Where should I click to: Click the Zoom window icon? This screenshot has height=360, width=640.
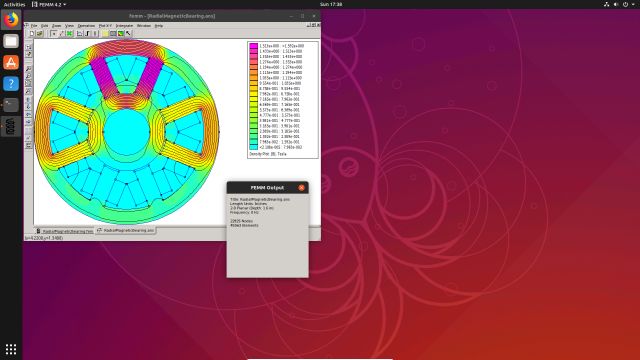pos(29,90)
